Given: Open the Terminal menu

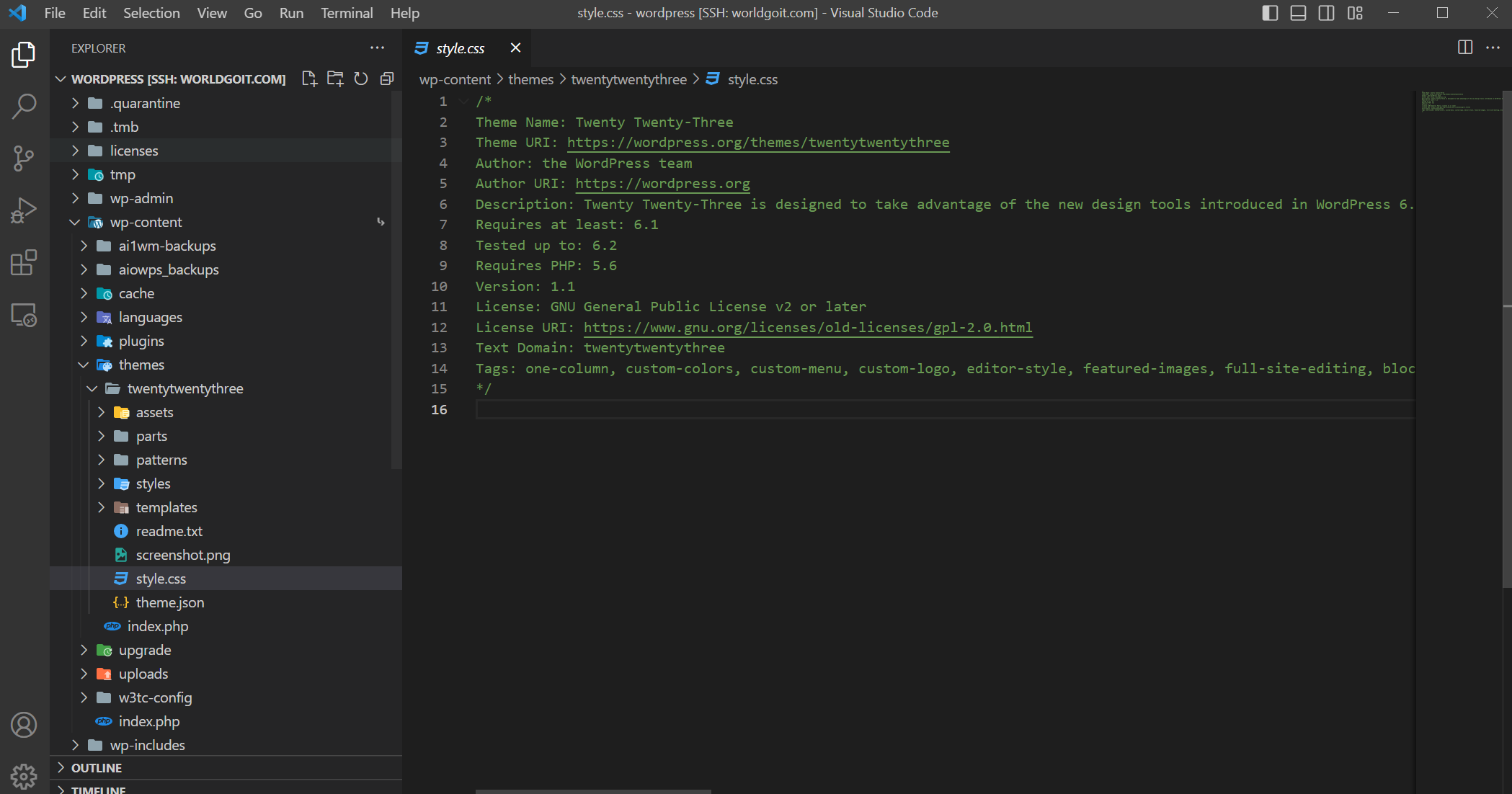Looking at the screenshot, I should [347, 13].
